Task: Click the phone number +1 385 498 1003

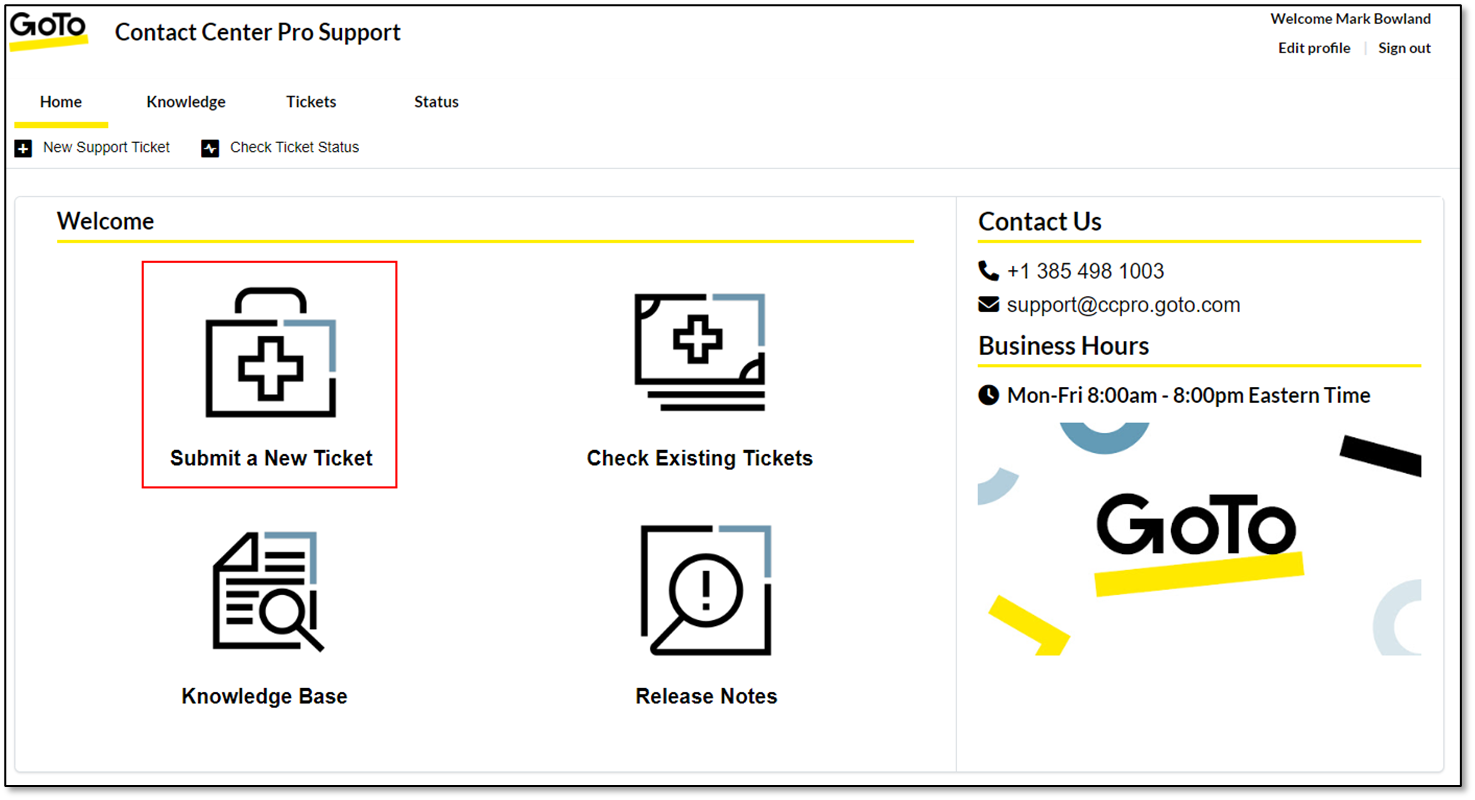Action: tap(1086, 271)
